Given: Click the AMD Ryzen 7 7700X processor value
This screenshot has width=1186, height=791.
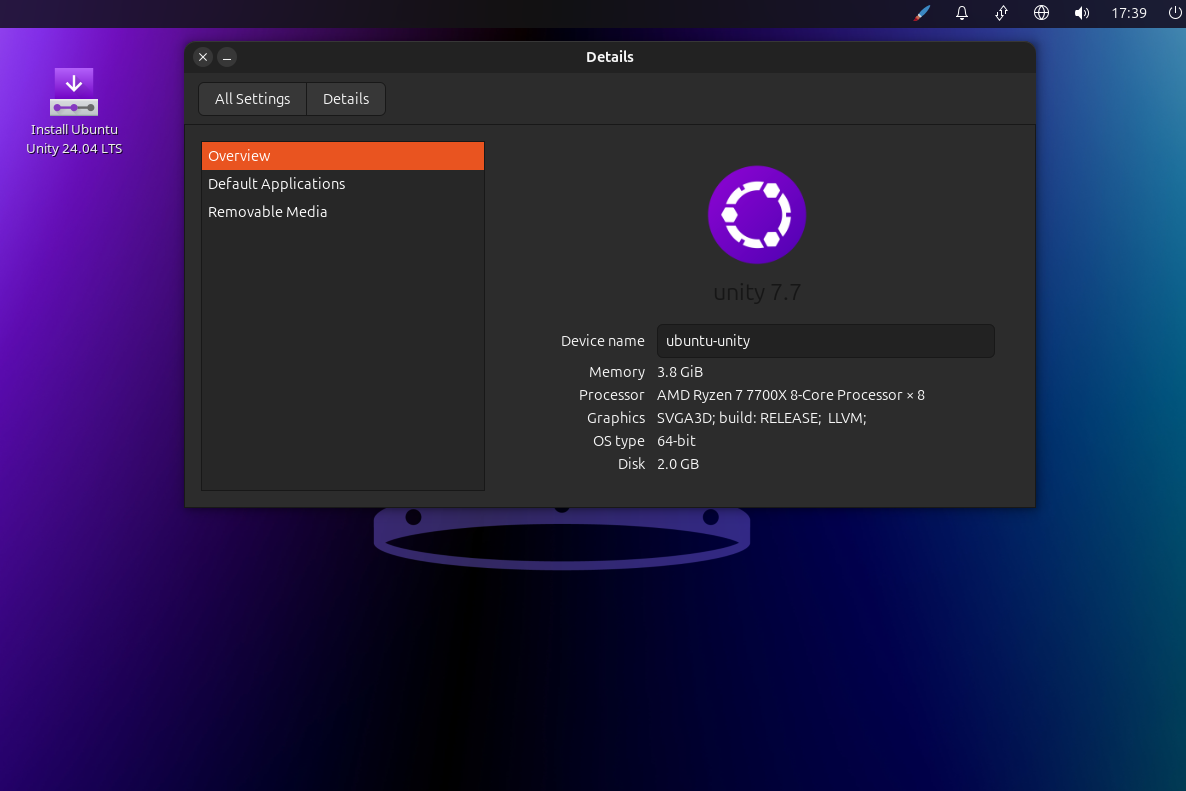Looking at the screenshot, I should tap(790, 395).
